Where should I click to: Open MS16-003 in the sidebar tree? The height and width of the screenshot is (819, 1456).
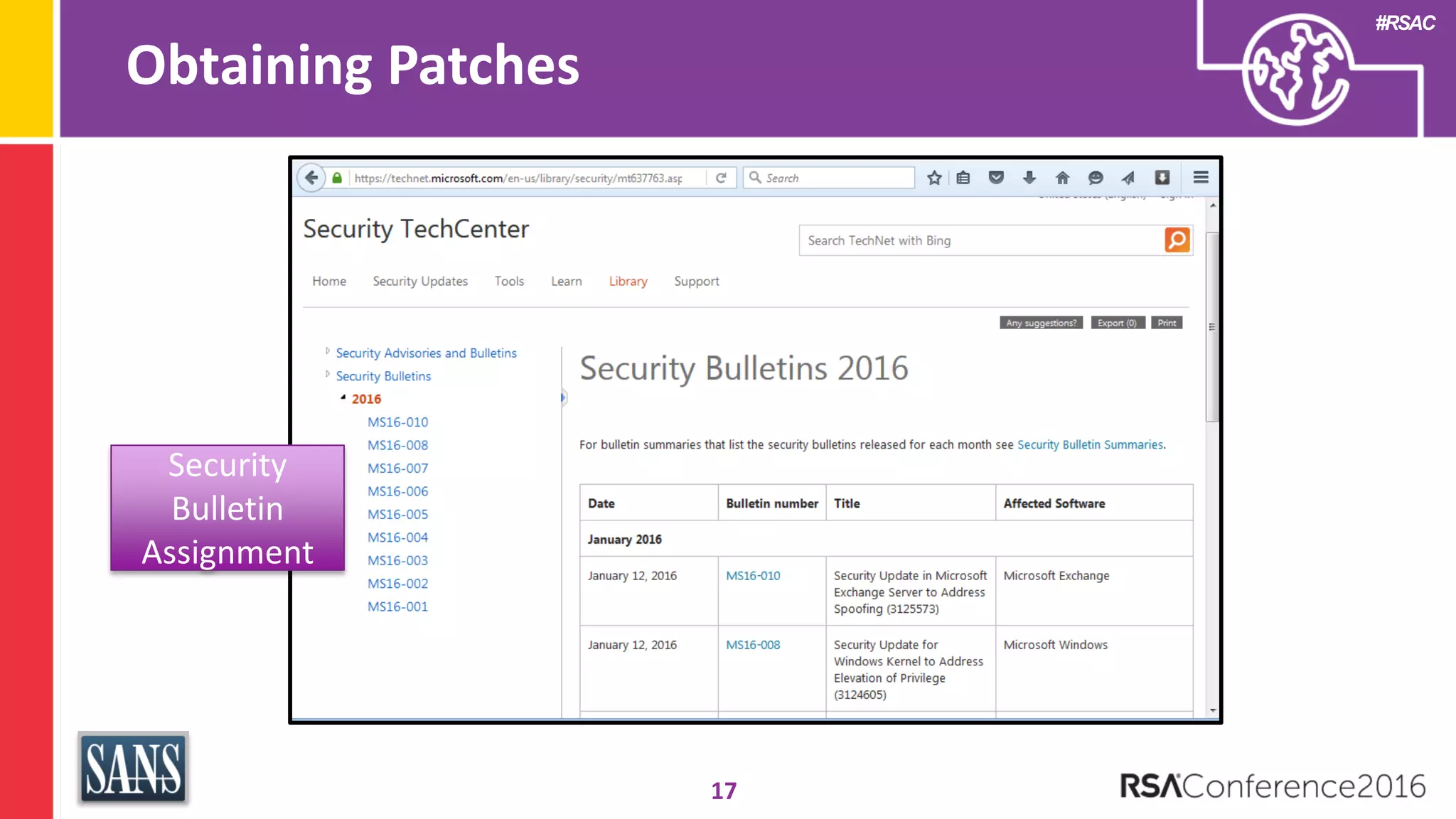tap(397, 560)
